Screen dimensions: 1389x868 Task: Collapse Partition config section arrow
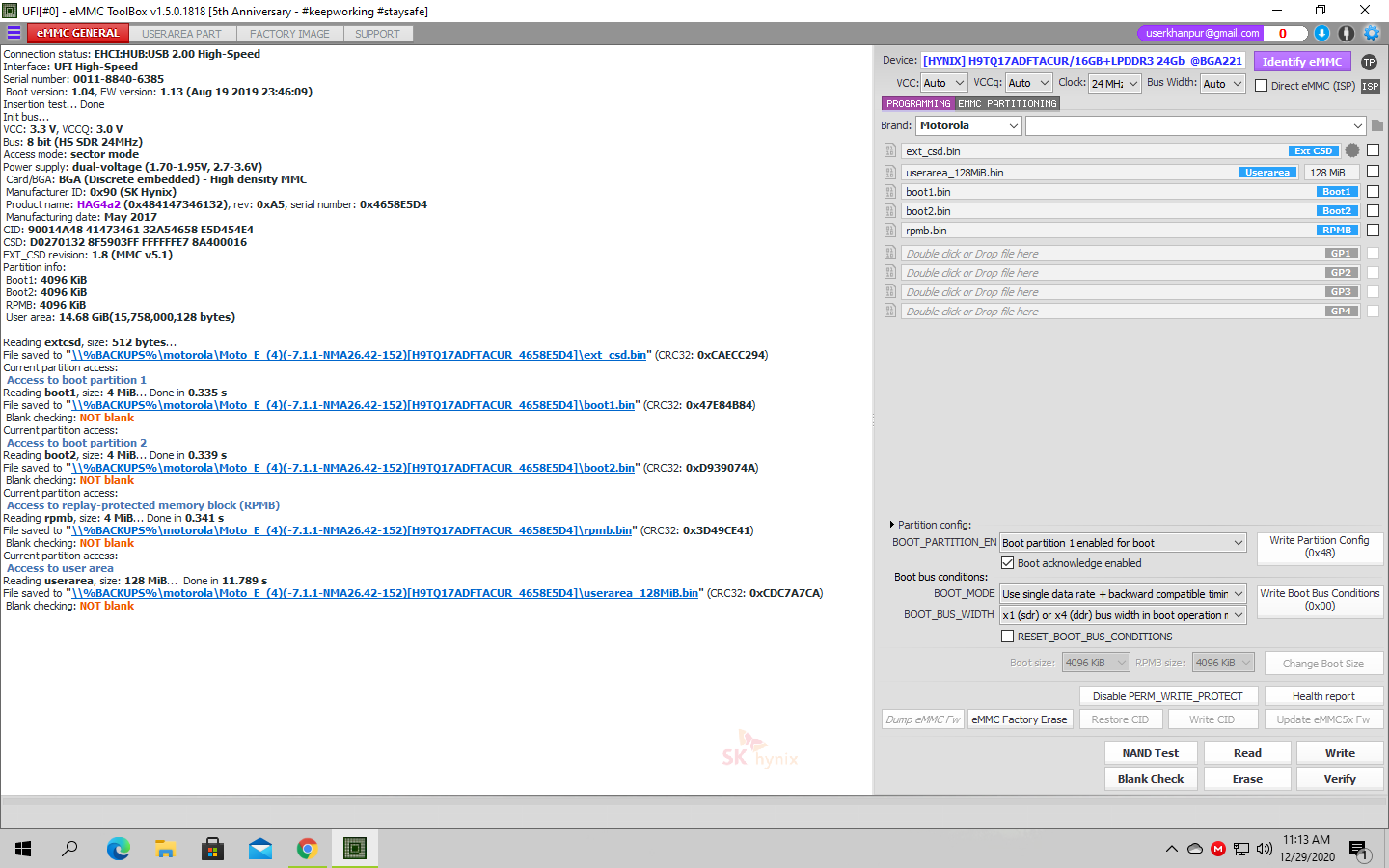891,525
